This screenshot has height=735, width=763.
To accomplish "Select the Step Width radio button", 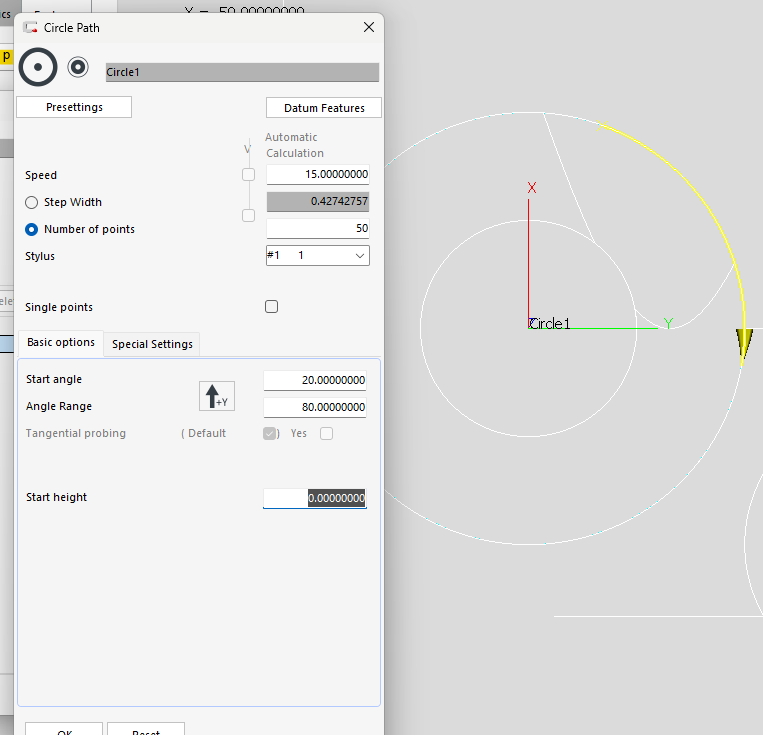I will pyautogui.click(x=32, y=202).
